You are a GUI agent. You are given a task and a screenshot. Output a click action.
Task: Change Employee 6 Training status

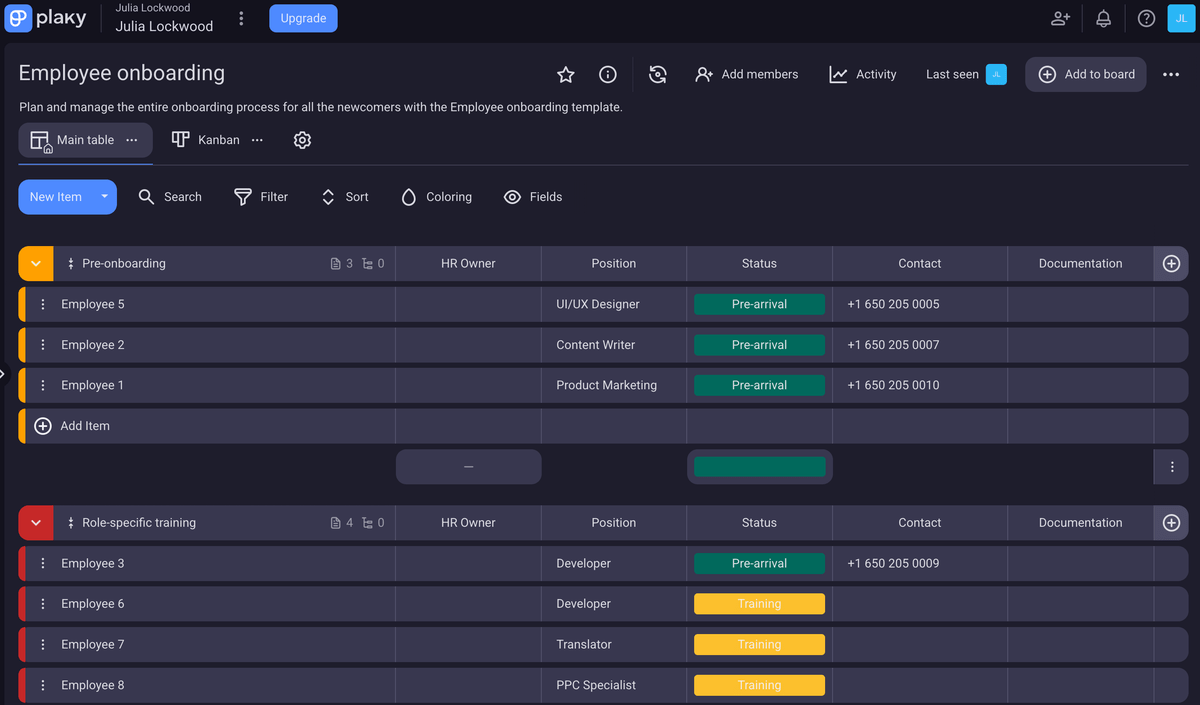759,604
